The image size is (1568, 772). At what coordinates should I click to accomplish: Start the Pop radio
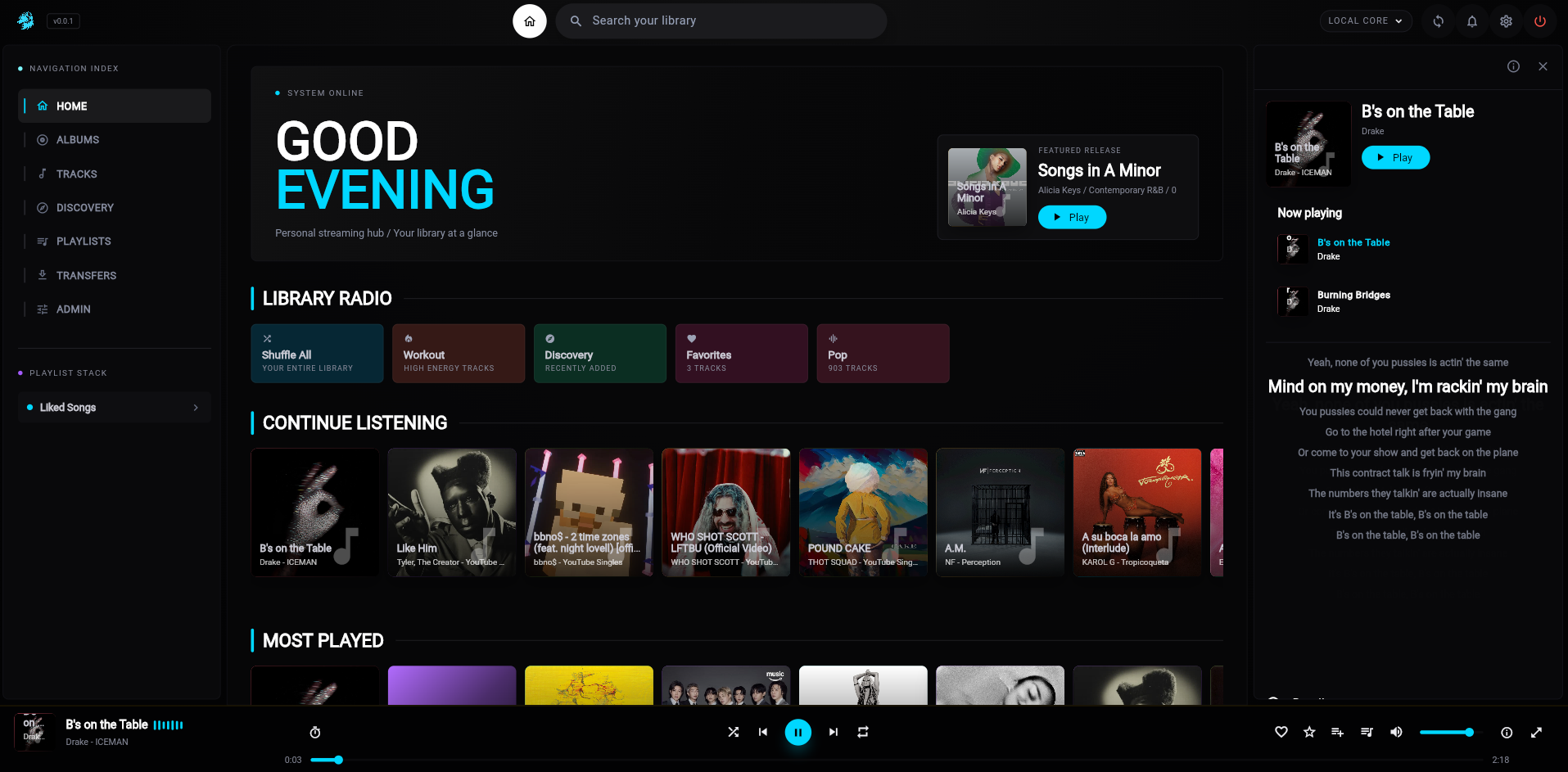click(883, 354)
